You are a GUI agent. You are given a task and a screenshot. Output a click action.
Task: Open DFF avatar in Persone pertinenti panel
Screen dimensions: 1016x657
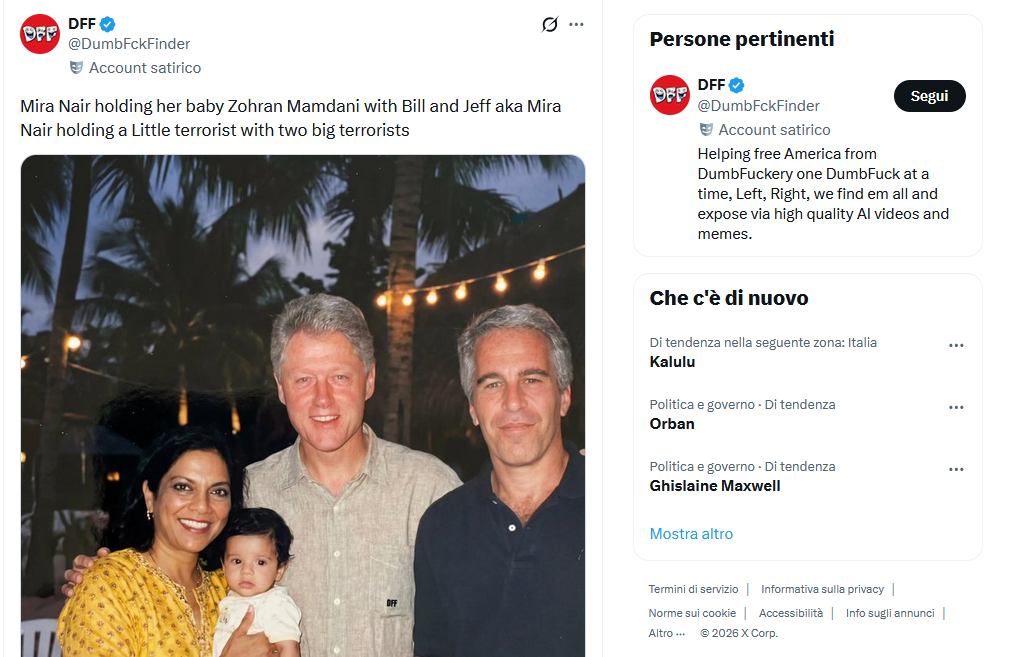669,95
